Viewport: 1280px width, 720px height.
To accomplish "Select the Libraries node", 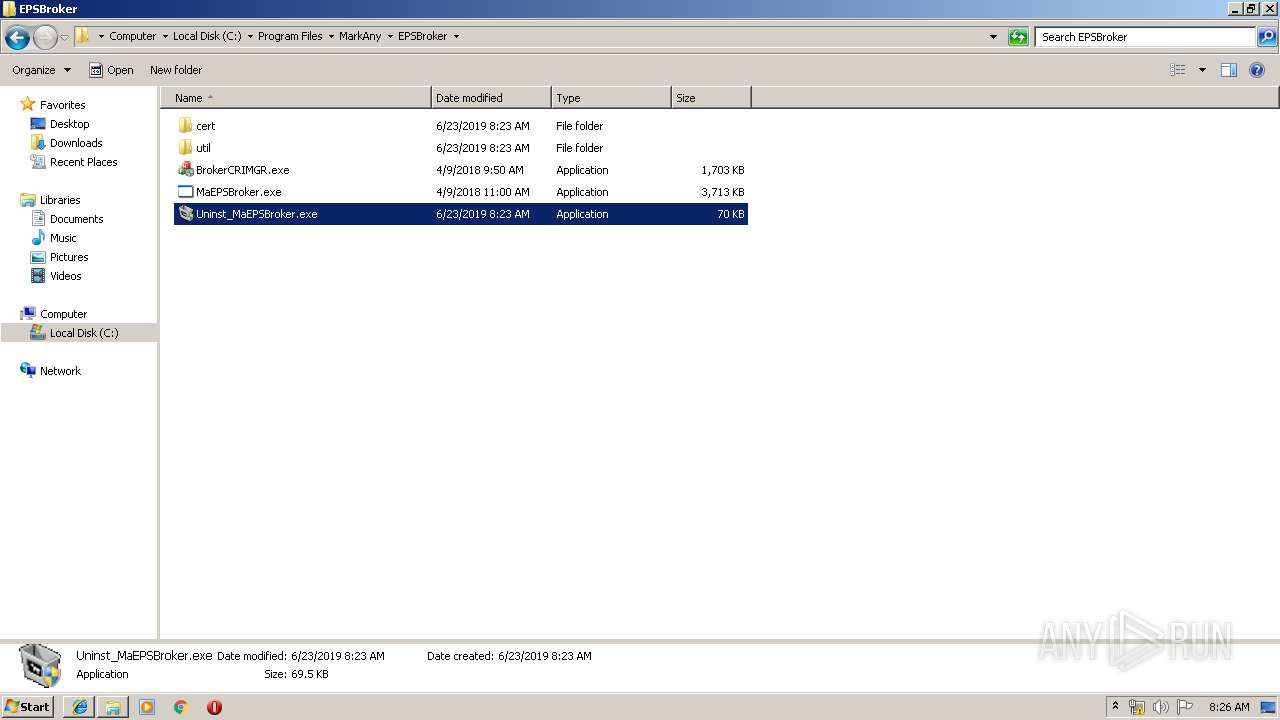I will click(60, 200).
